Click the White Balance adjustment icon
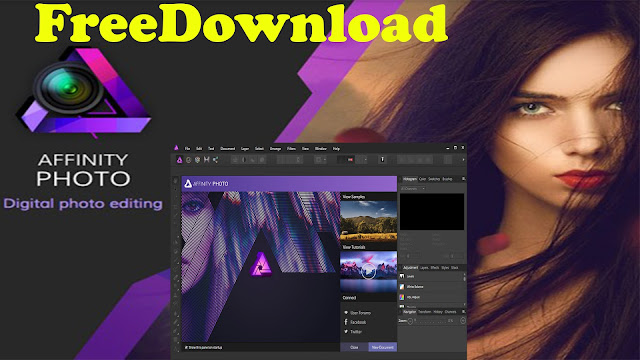Viewport: 640px width, 360px height. pyautogui.click(x=402, y=287)
